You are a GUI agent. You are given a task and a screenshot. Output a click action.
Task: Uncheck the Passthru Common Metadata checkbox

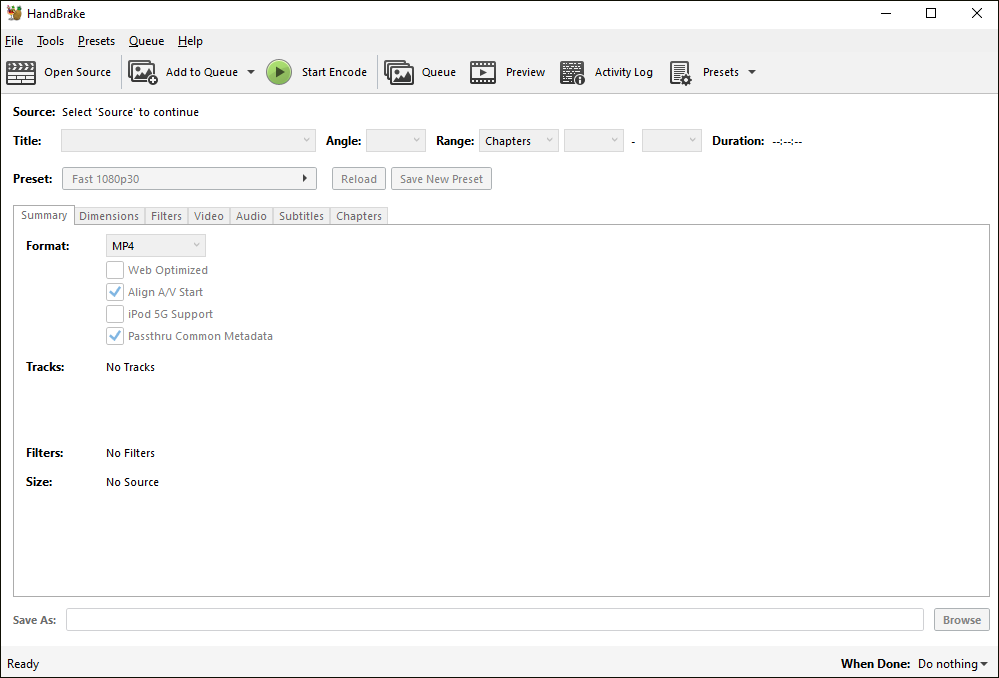pos(115,336)
